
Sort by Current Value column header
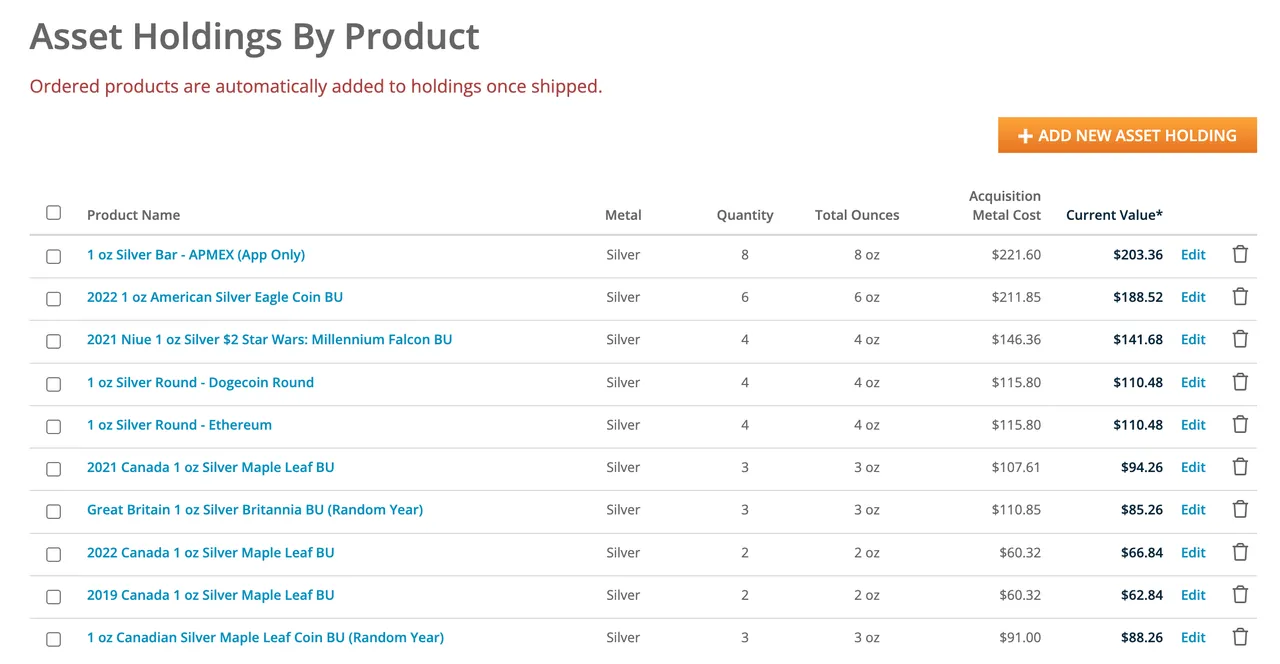coord(1114,215)
